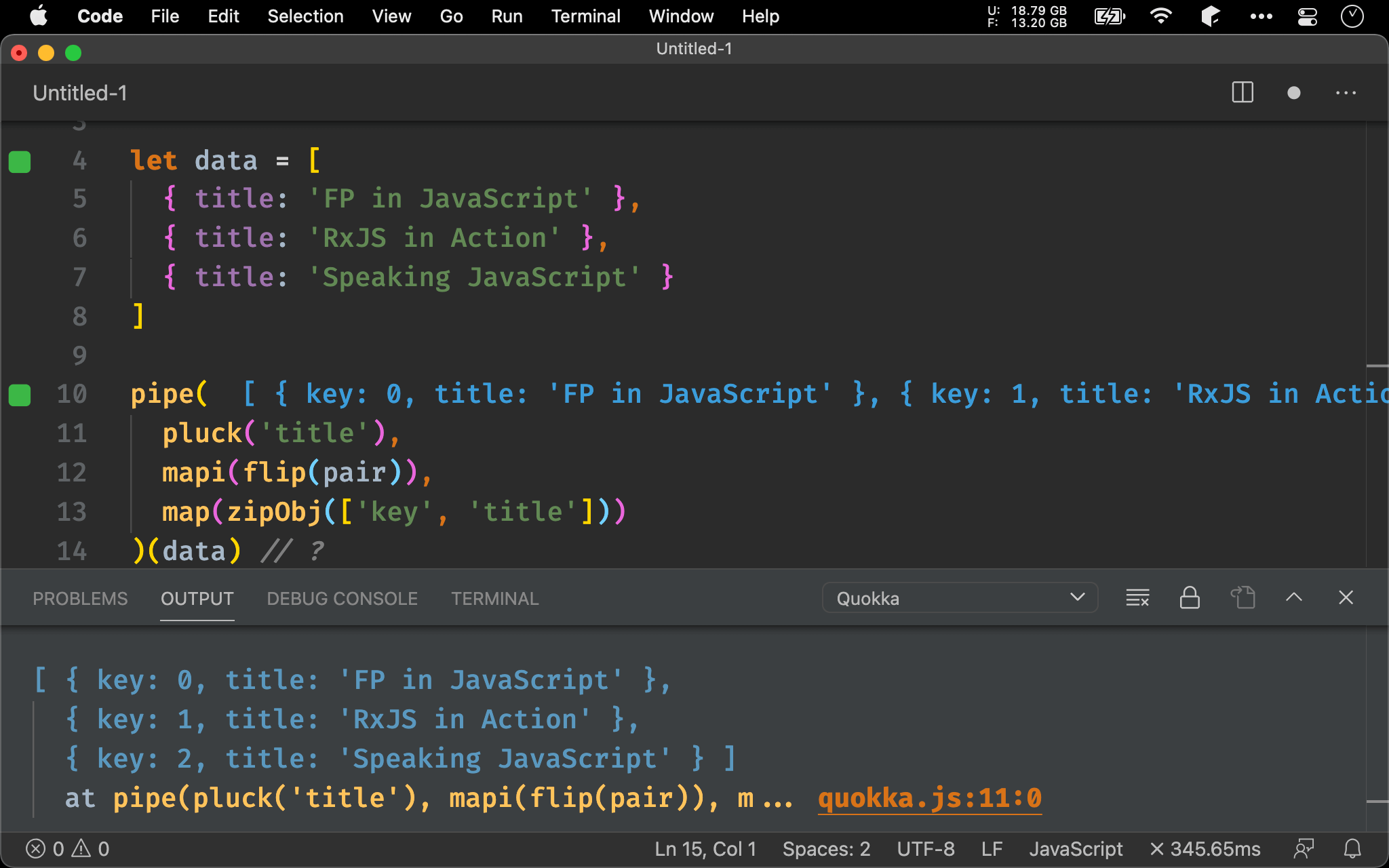This screenshot has height=868, width=1389.
Task: Open editor More Actions ellipsis menu
Action: [1346, 93]
